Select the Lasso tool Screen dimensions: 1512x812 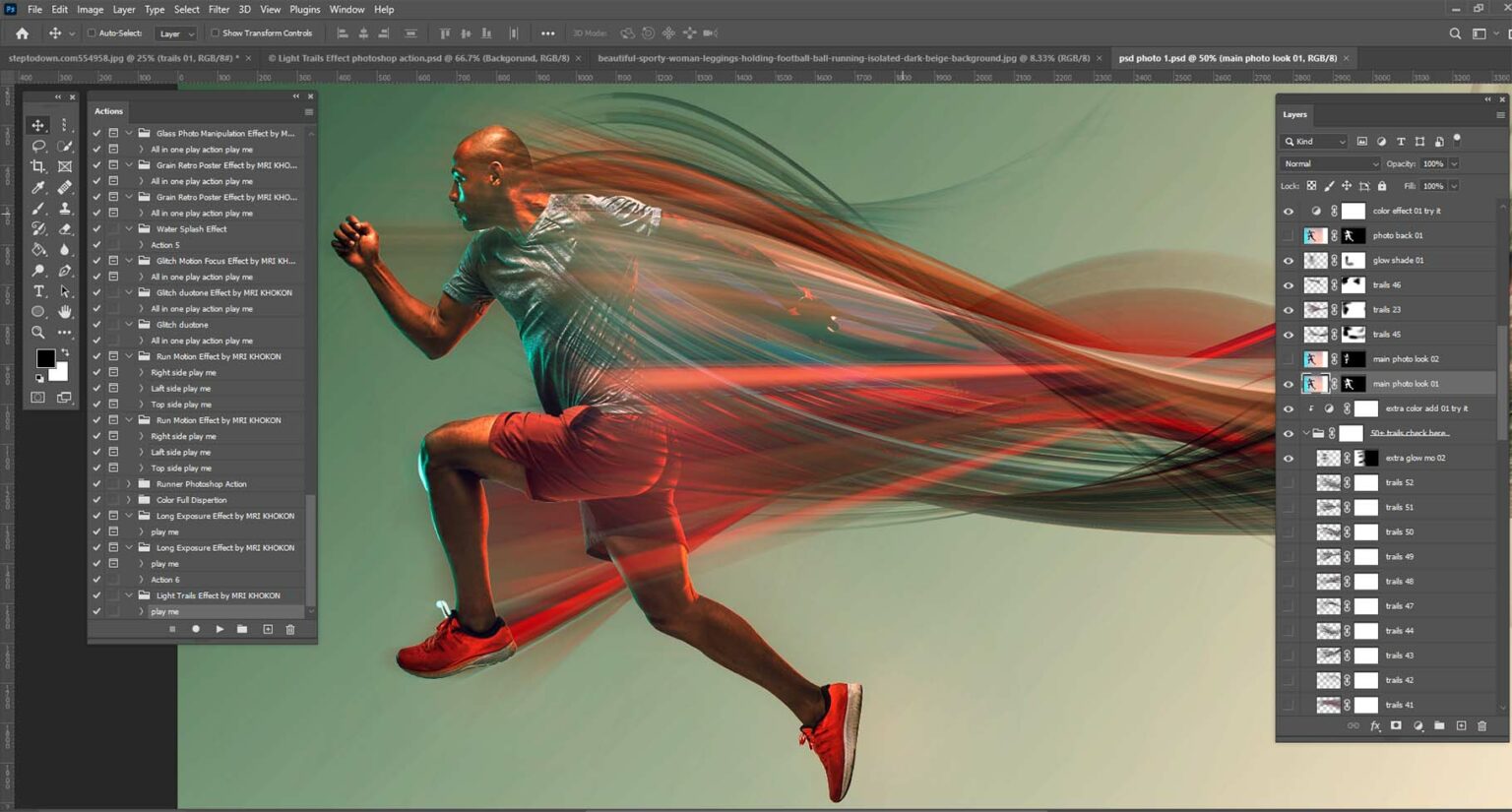coord(39,146)
